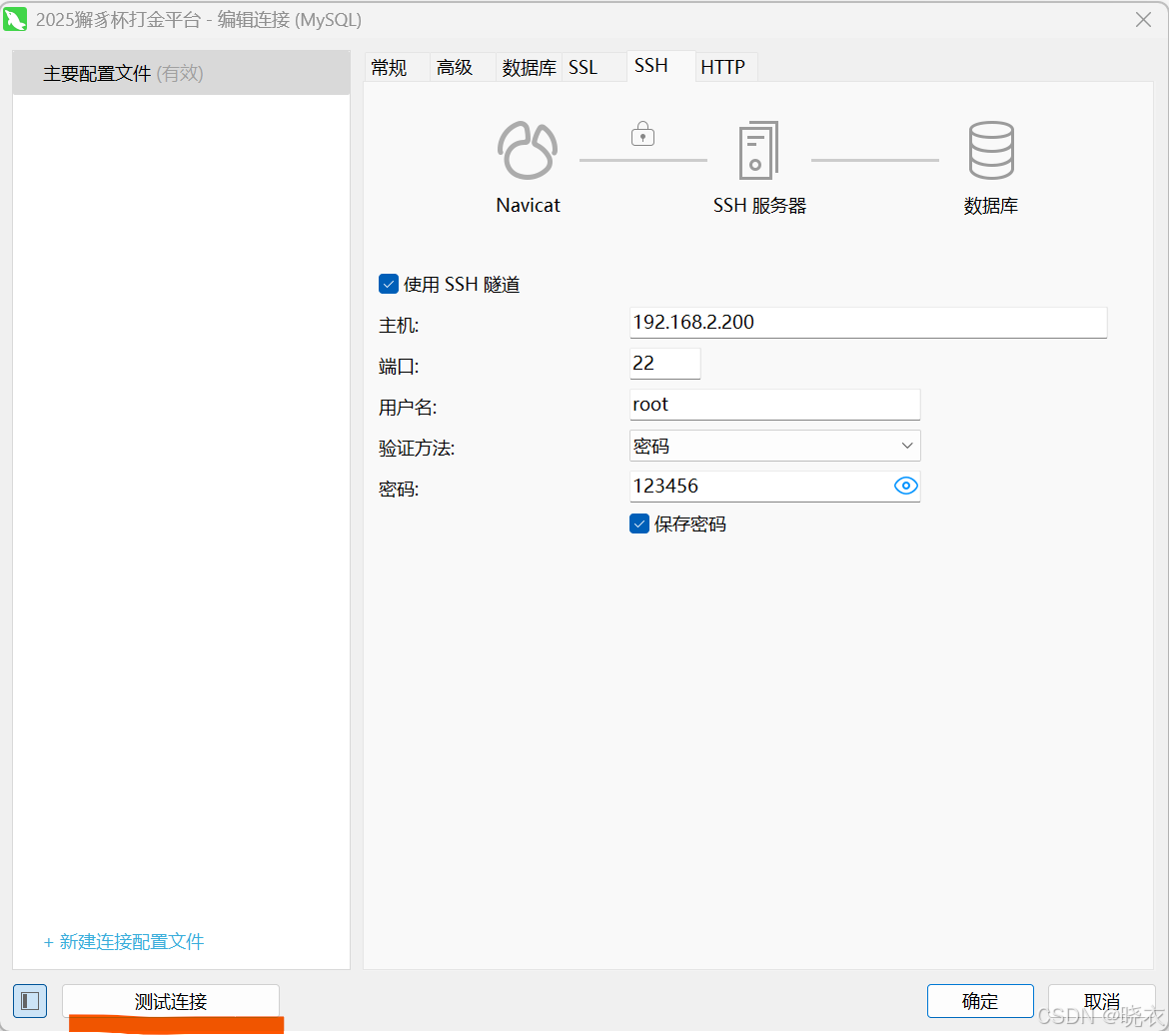The image size is (1169, 1036).
Task: Open the 验证方法 dropdown
Action: (x=774, y=446)
